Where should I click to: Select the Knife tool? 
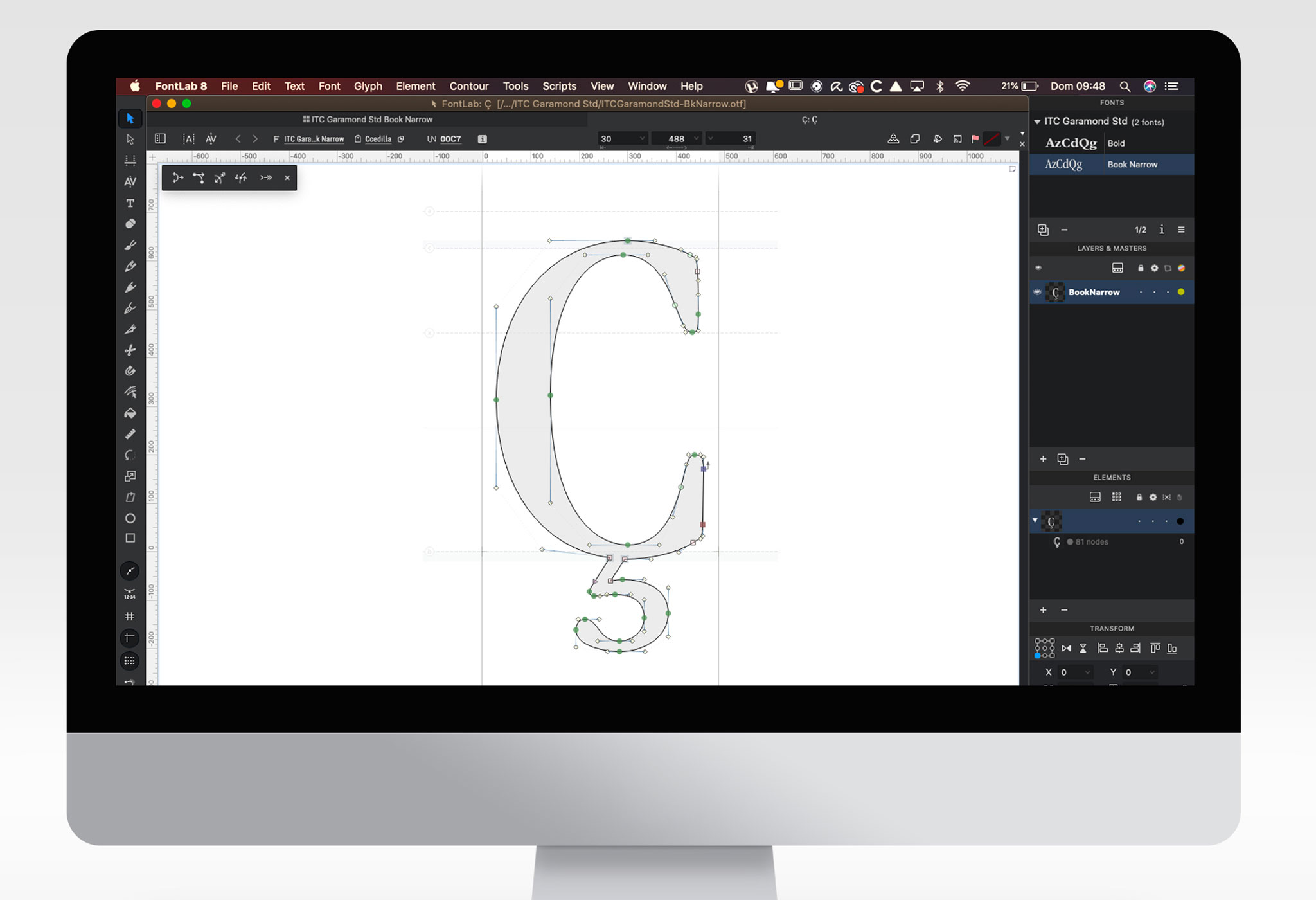pos(130,350)
